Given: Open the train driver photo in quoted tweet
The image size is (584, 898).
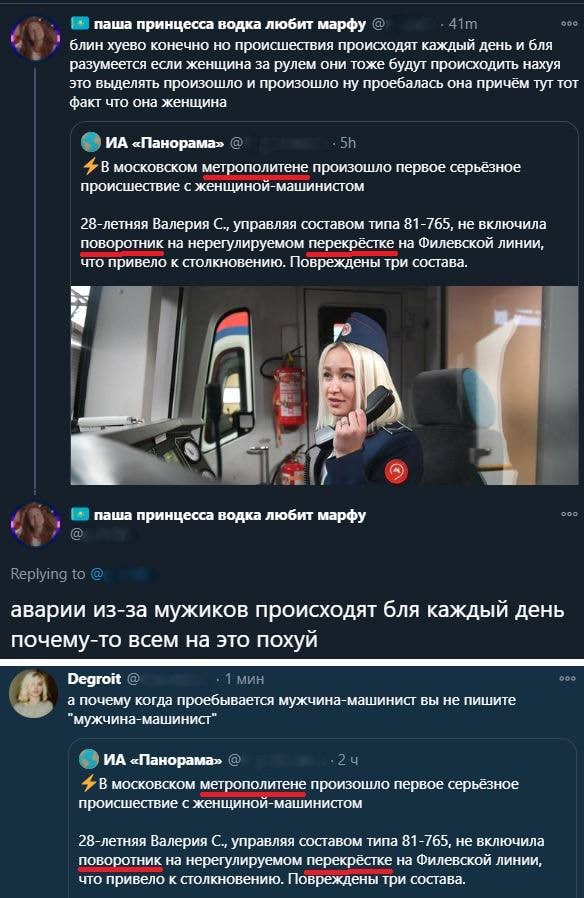Looking at the screenshot, I should point(324,385).
